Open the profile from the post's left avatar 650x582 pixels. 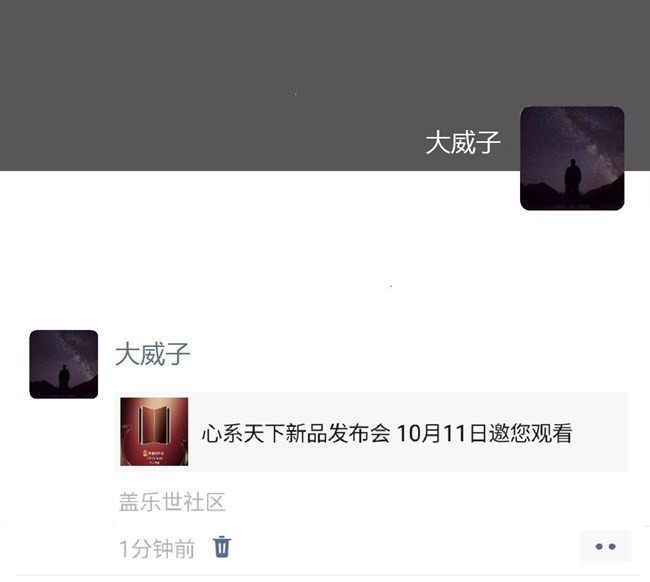pyautogui.click(x=64, y=364)
